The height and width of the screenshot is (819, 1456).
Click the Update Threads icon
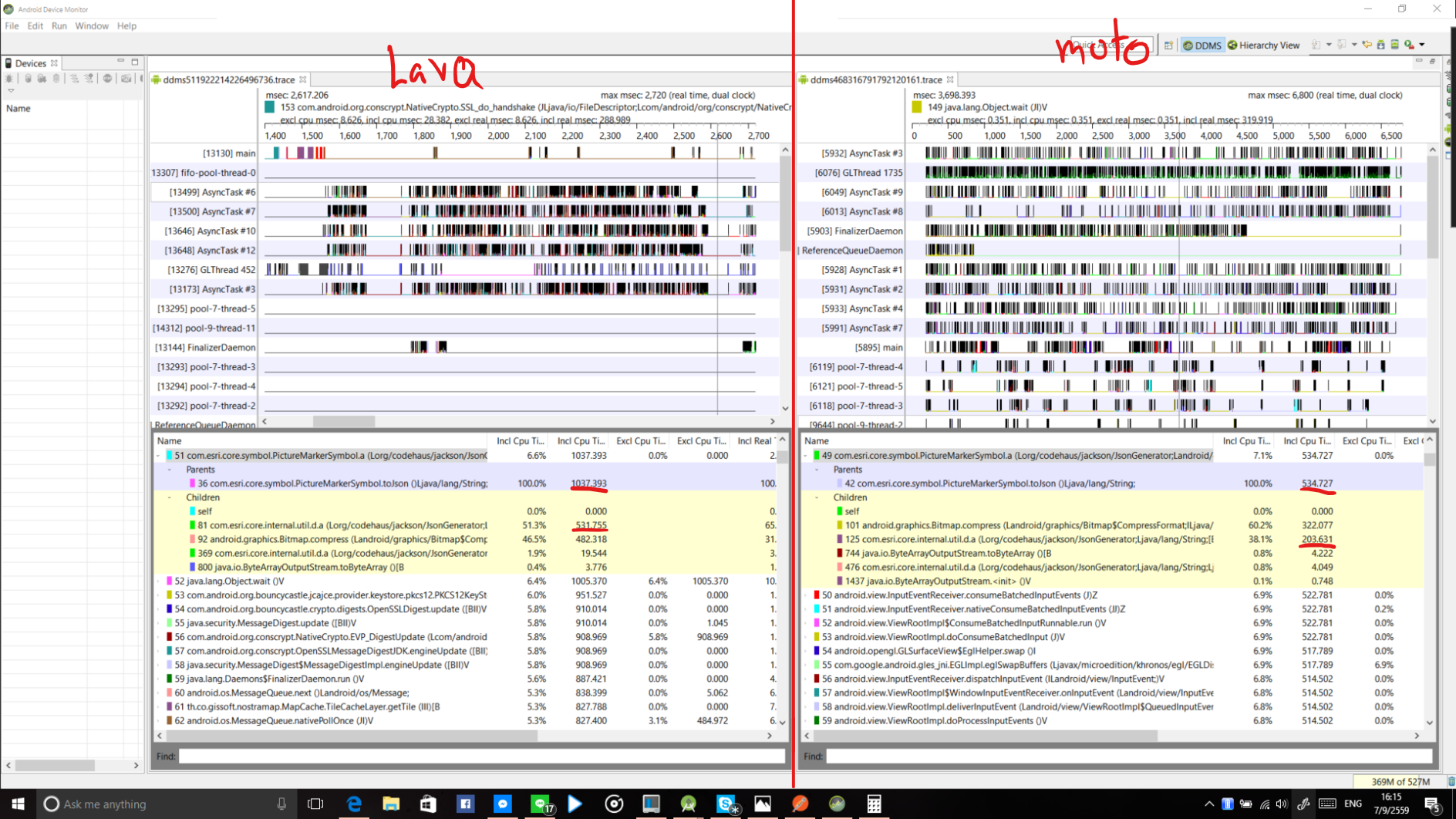(x=74, y=79)
